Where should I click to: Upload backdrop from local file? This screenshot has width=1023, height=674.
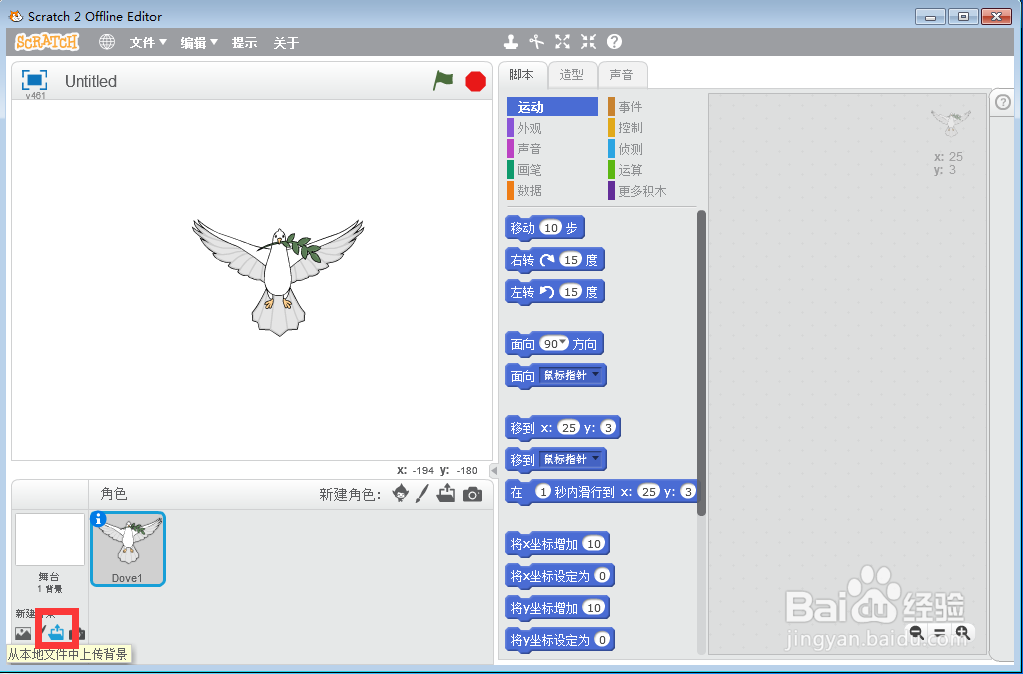(x=57, y=632)
